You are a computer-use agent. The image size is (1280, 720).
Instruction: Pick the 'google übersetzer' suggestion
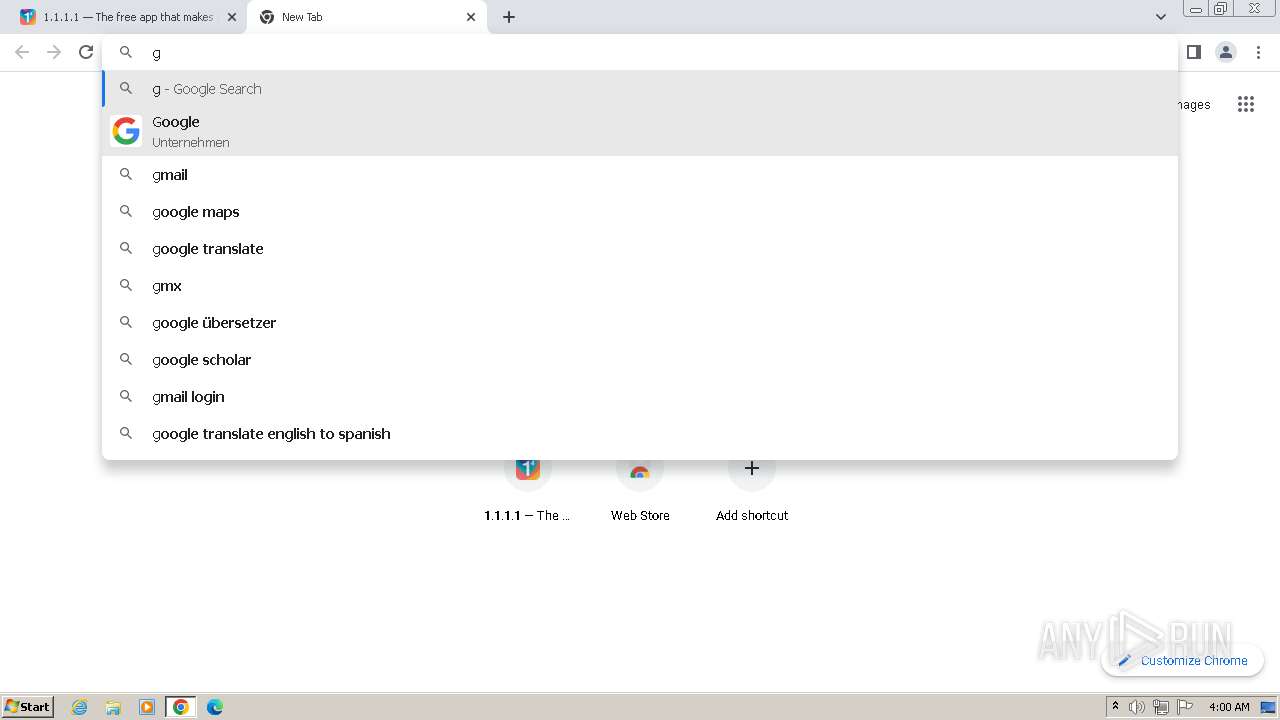640,323
